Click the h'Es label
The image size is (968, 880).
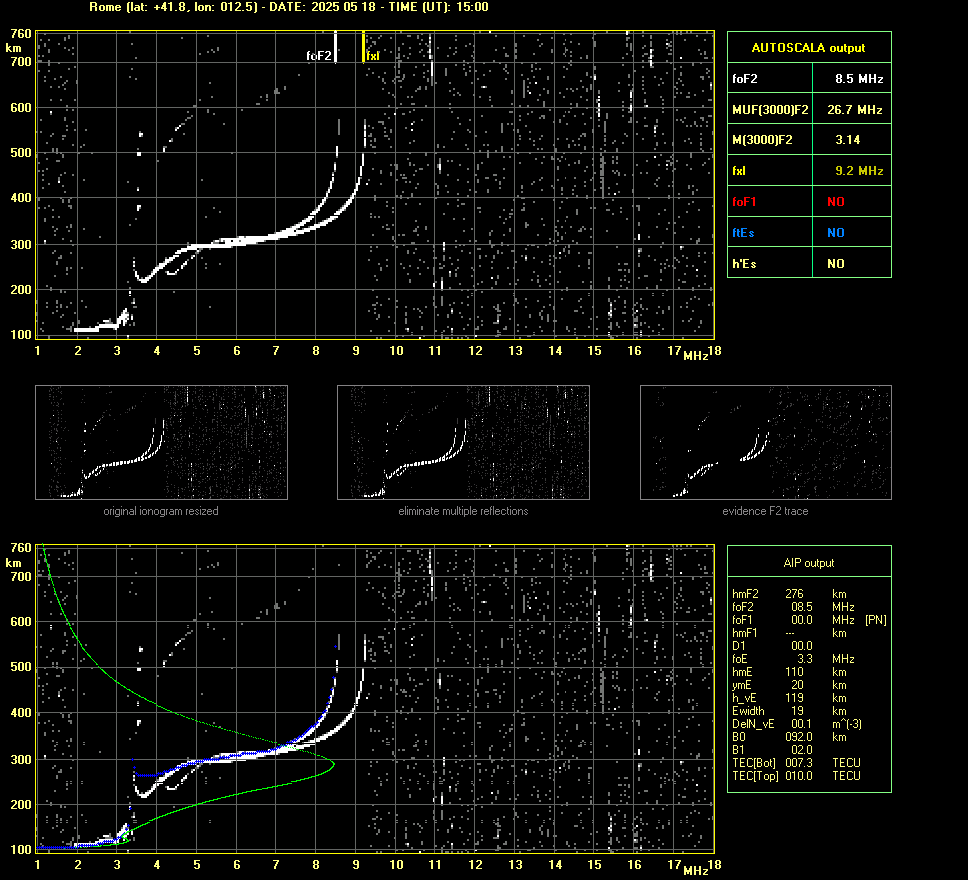(744, 264)
